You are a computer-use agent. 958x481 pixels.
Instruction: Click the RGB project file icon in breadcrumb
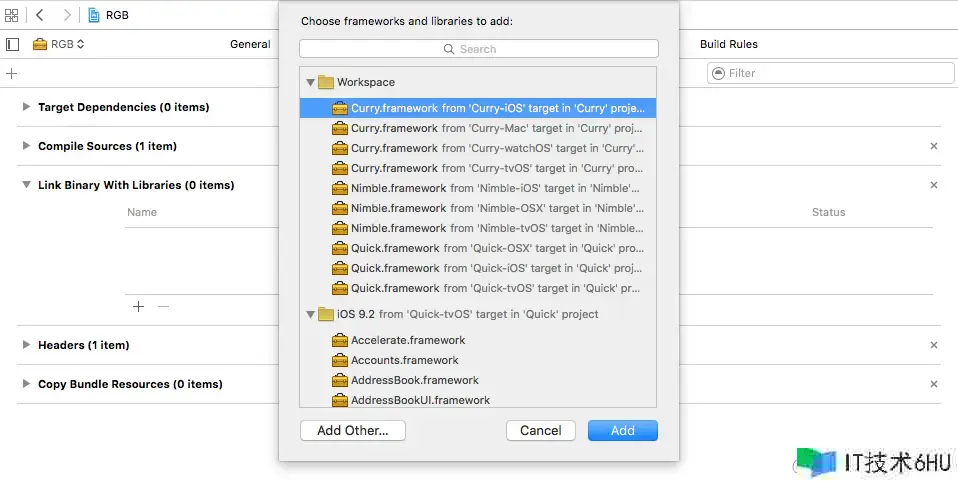click(94, 15)
